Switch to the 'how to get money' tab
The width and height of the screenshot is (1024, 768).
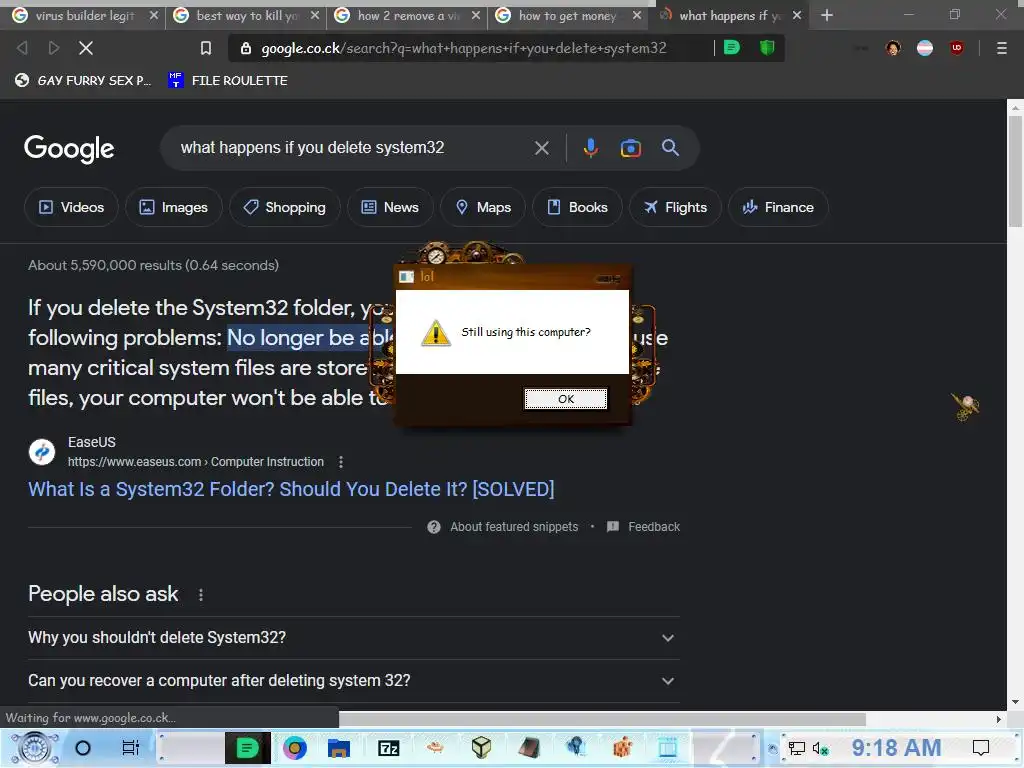[567, 15]
